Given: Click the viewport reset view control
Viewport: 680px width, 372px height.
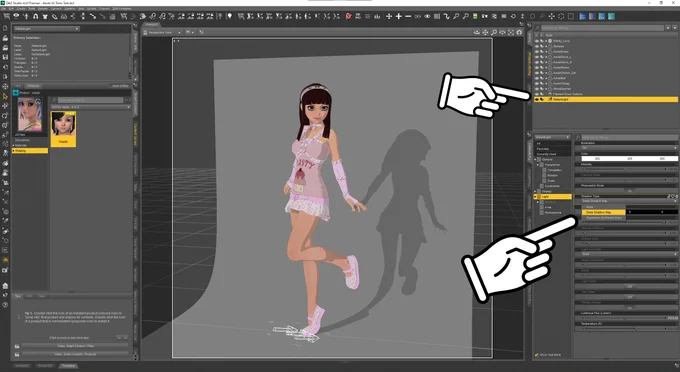Looking at the screenshot, I should coord(519,32).
